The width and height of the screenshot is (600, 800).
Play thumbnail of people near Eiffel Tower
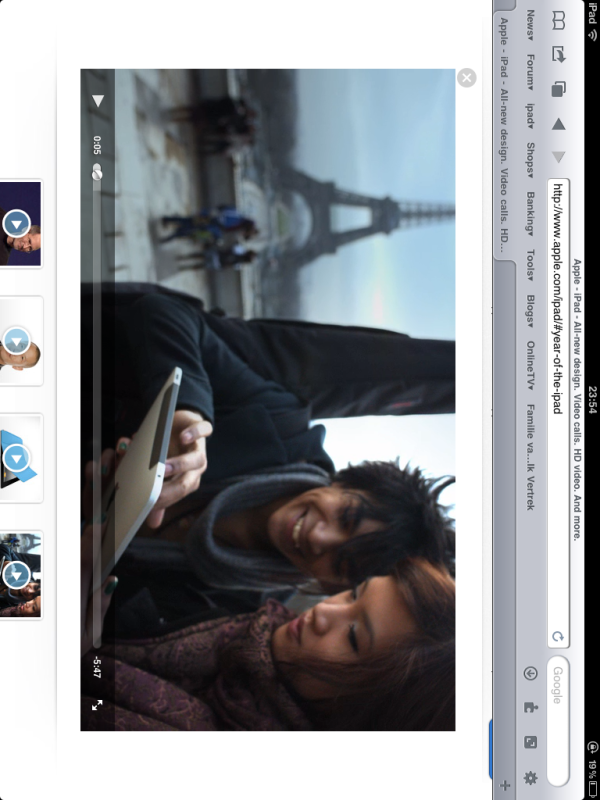(x=21, y=574)
